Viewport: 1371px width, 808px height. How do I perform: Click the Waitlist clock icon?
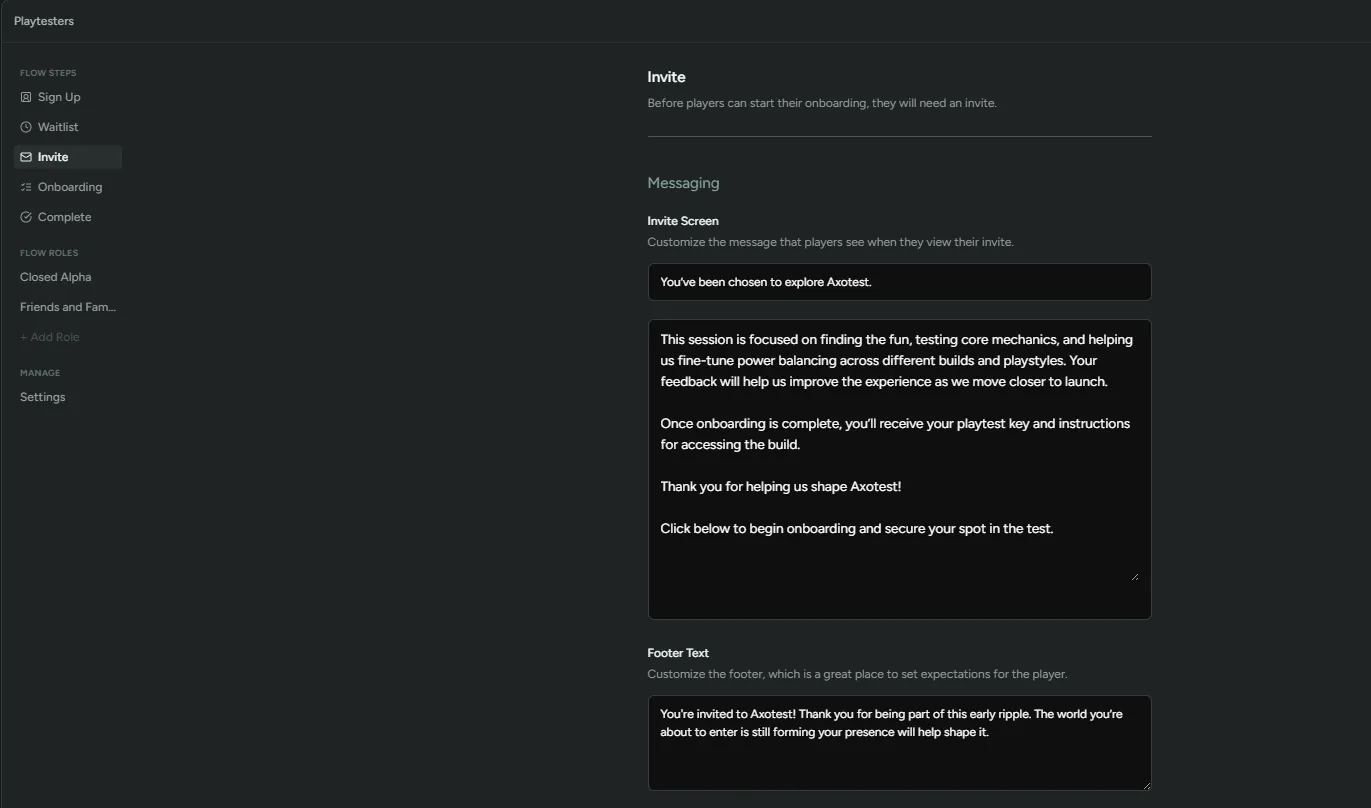(25, 126)
